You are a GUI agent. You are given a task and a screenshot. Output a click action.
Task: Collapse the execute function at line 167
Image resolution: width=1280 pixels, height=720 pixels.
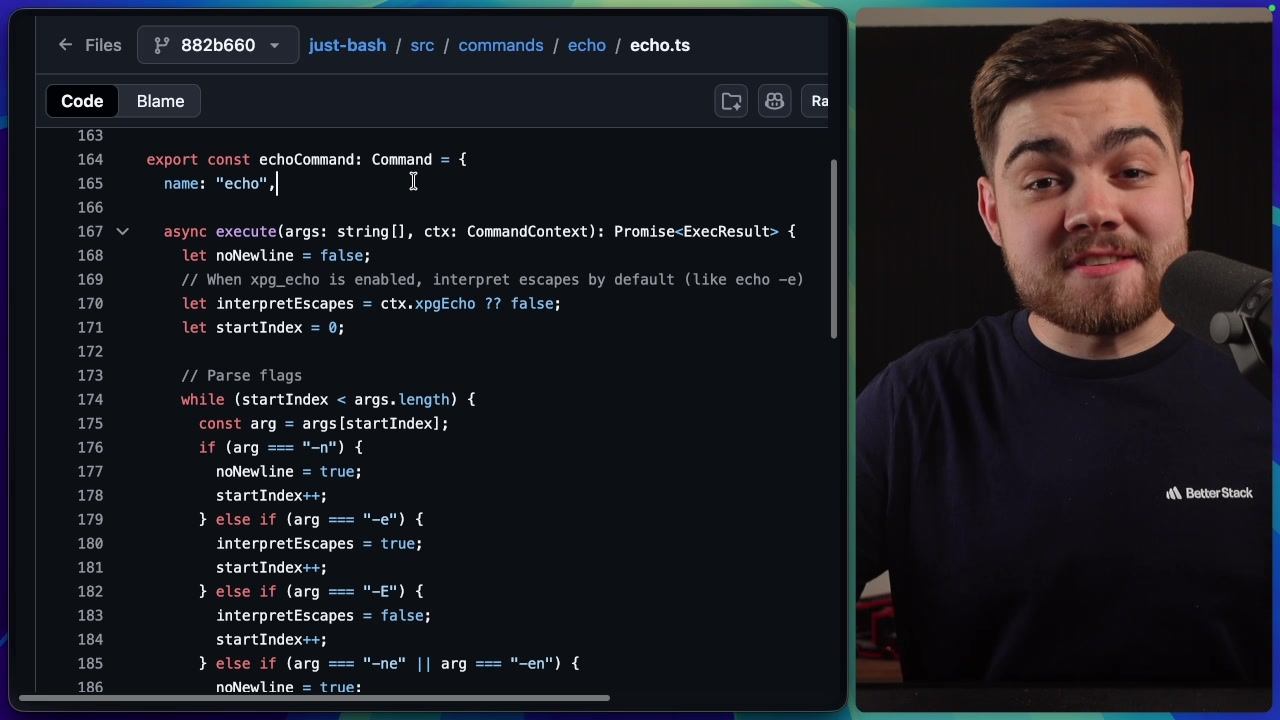[122, 231]
